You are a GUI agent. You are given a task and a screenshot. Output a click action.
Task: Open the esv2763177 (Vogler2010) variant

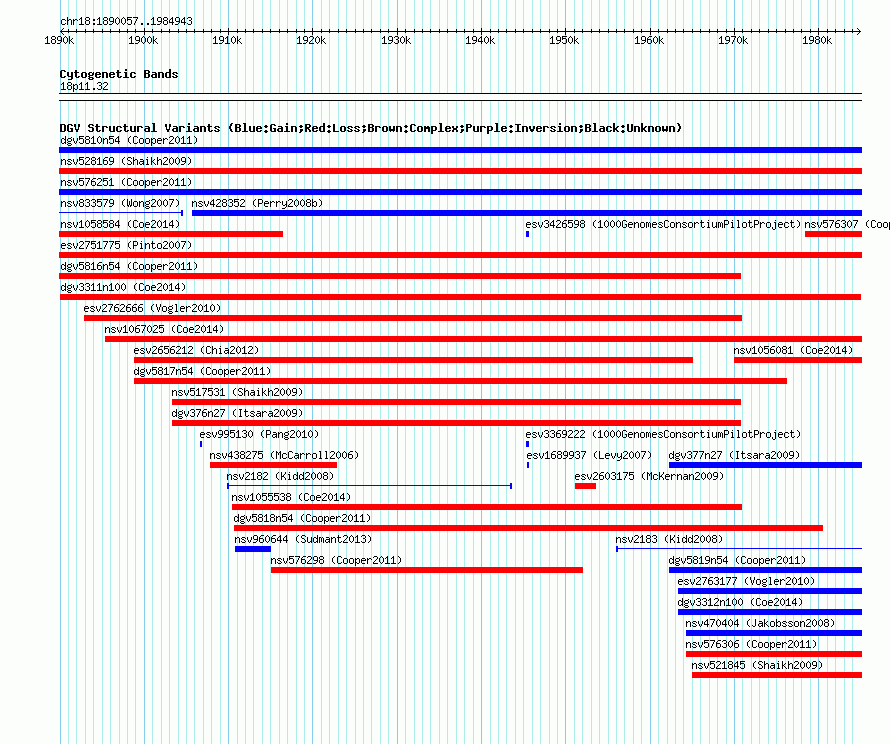(x=746, y=581)
